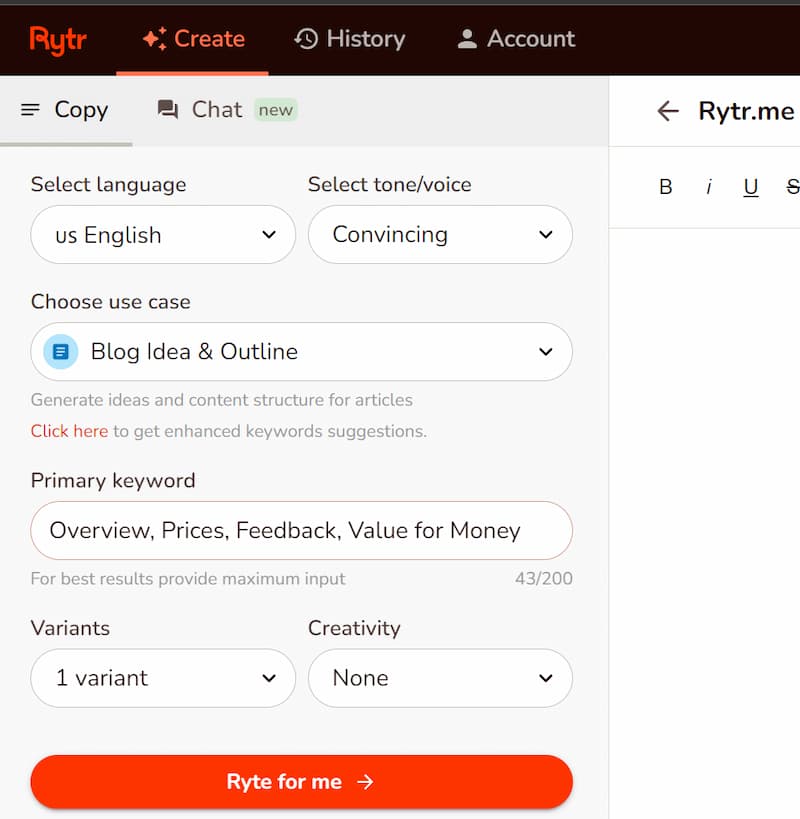Open the Create tab
The width and height of the screenshot is (800, 819).
(x=193, y=39)
